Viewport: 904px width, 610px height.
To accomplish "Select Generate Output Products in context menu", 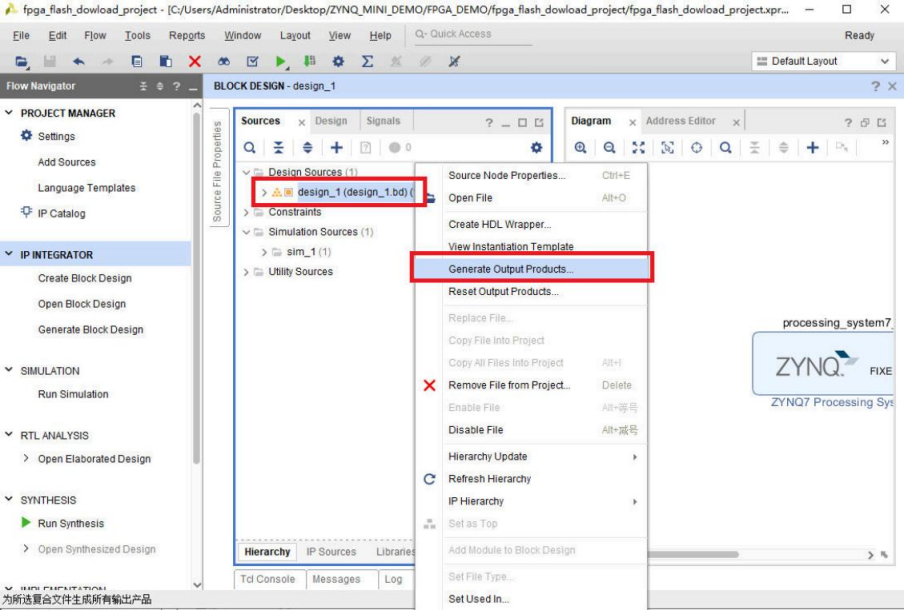I will point(510,269).
